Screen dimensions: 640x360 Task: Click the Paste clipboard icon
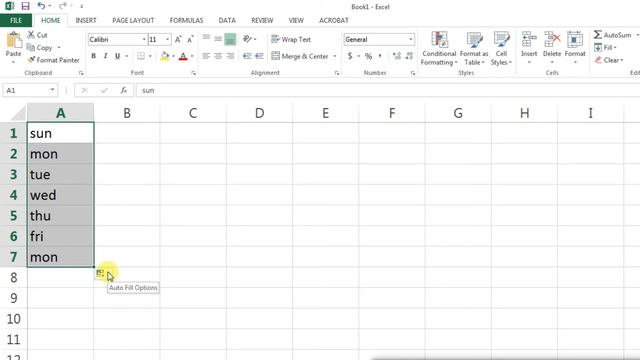point(13,41)
